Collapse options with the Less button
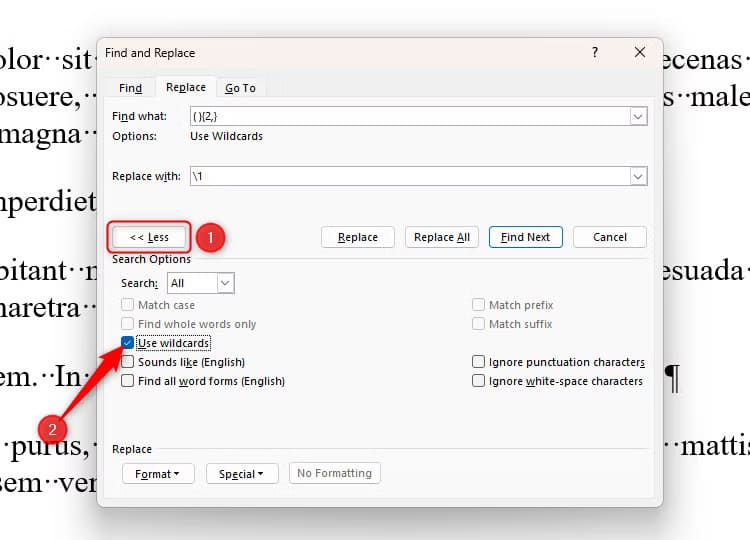Screen dimensions: 750x540 click(x=149, y=237)
